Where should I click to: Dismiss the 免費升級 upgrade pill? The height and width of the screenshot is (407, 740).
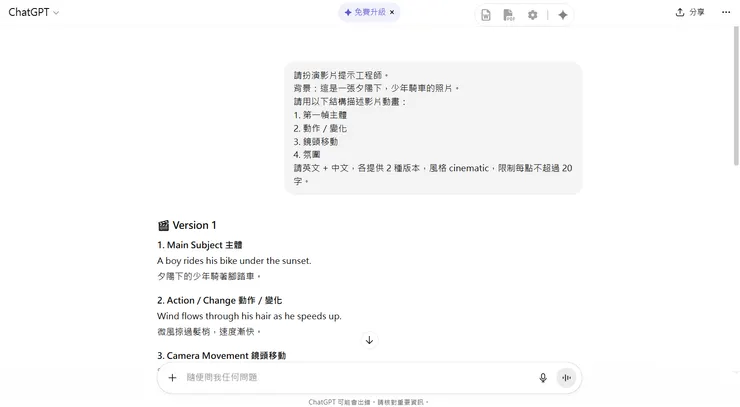392,12
